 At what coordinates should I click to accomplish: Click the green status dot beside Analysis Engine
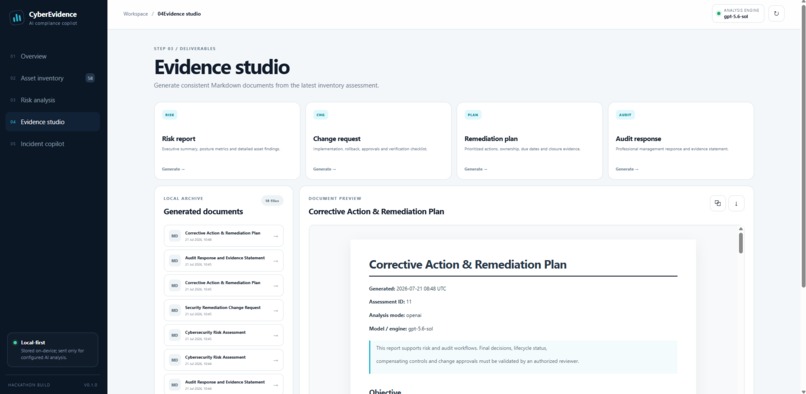point(719,14)
